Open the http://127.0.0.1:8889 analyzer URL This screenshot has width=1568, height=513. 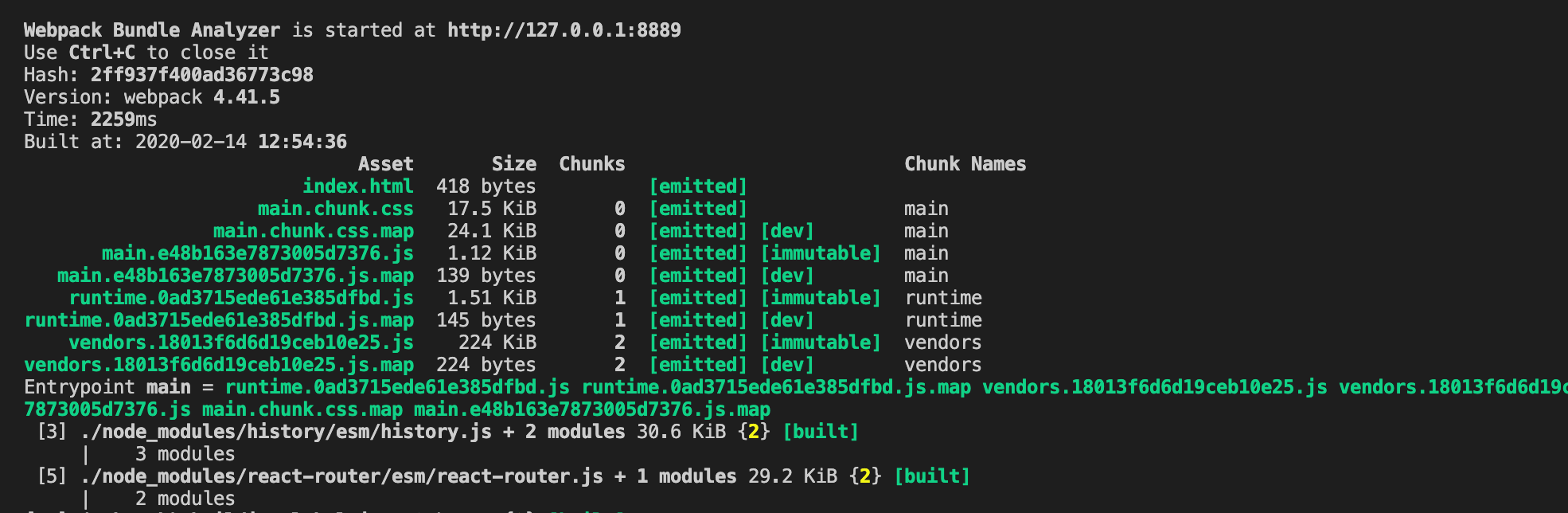click(564, 30)
